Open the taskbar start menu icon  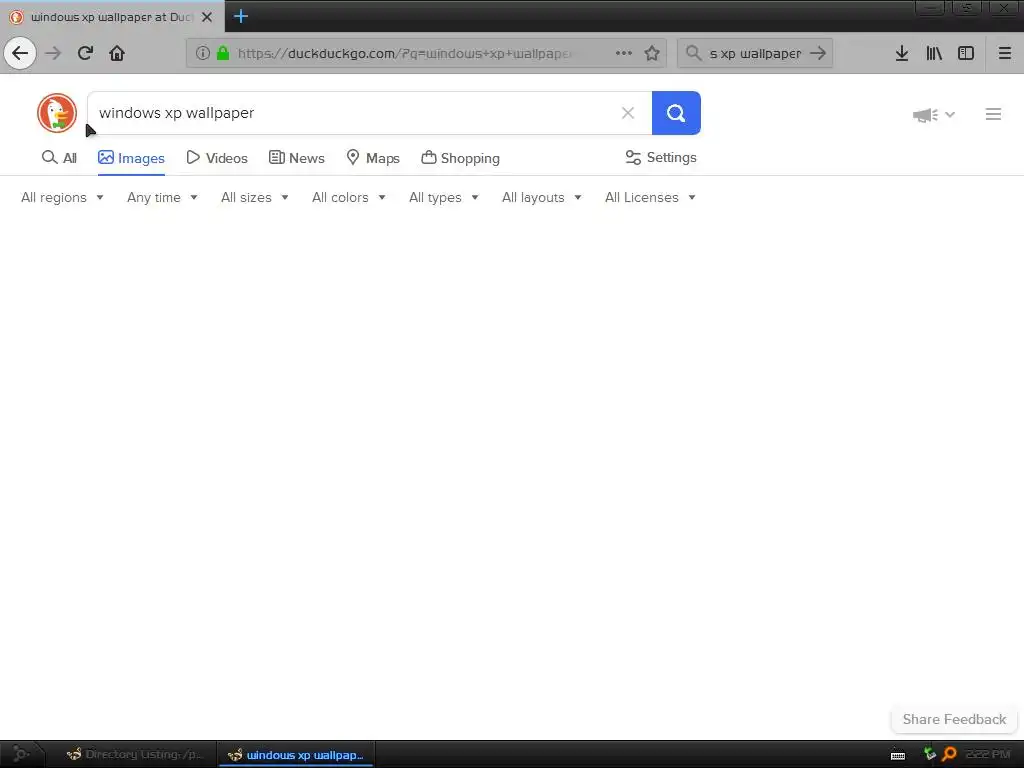pos(20,754)
